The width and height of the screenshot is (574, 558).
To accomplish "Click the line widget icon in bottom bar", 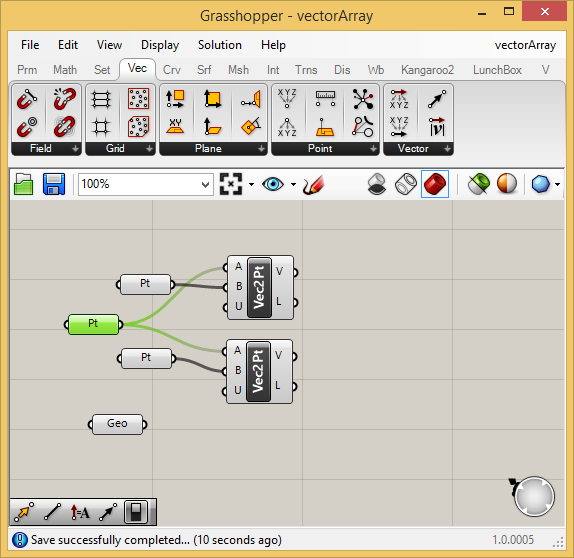I will [52, 512].
